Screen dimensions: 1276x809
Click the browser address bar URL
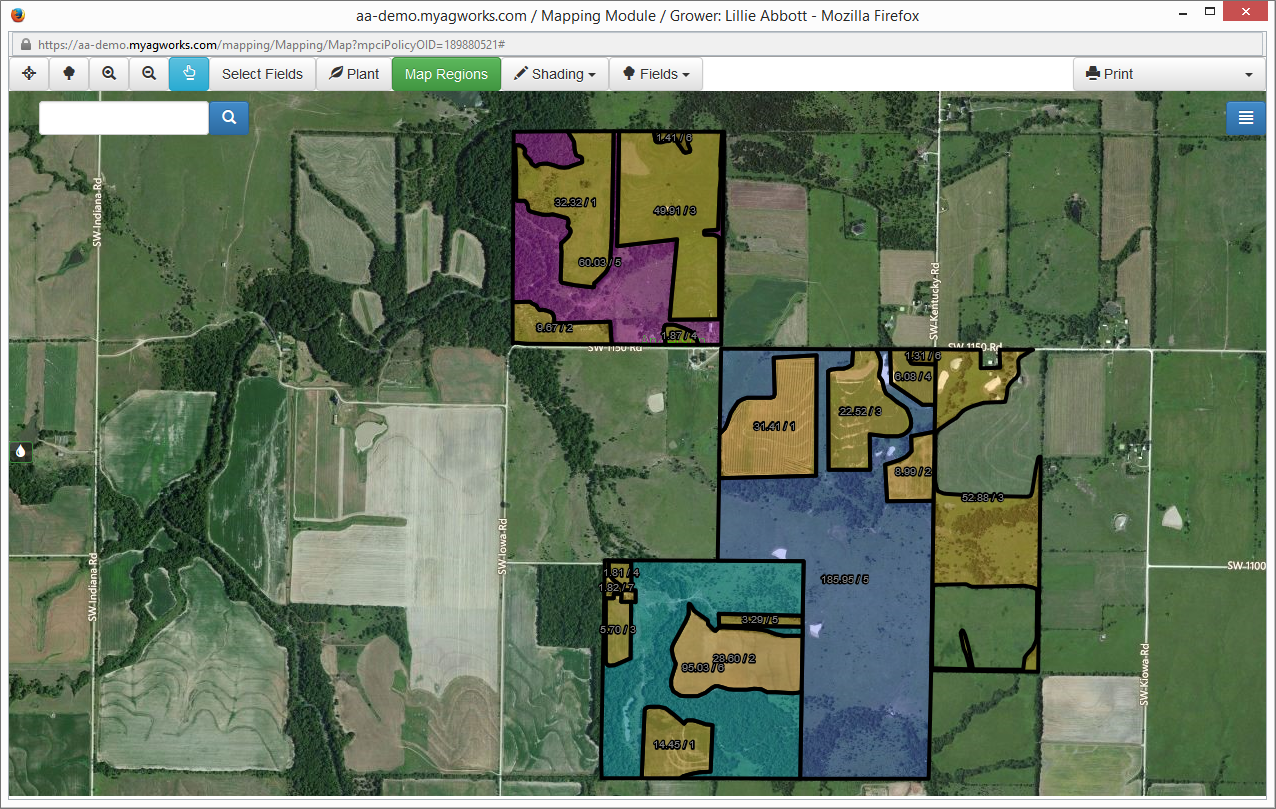pyautogui.click(x=200, y=44)
